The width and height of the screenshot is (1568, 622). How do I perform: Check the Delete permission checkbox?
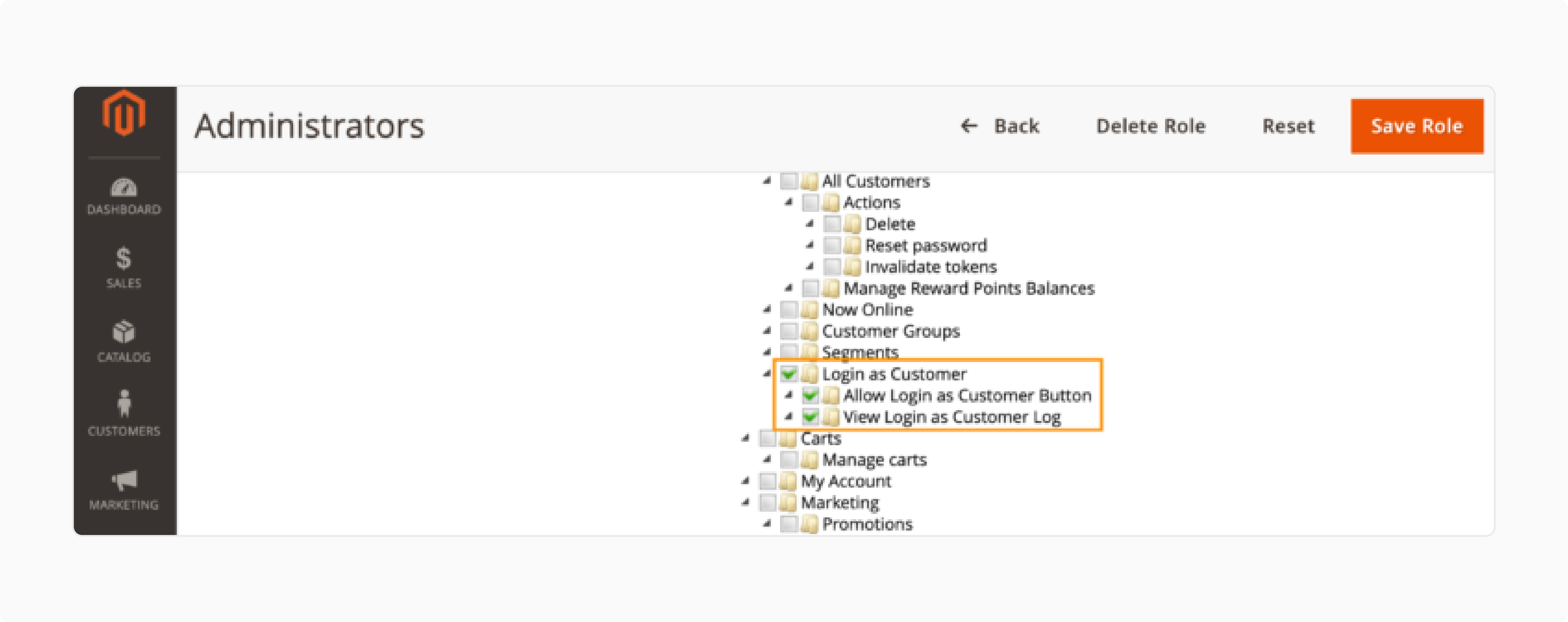pos(832,224)
